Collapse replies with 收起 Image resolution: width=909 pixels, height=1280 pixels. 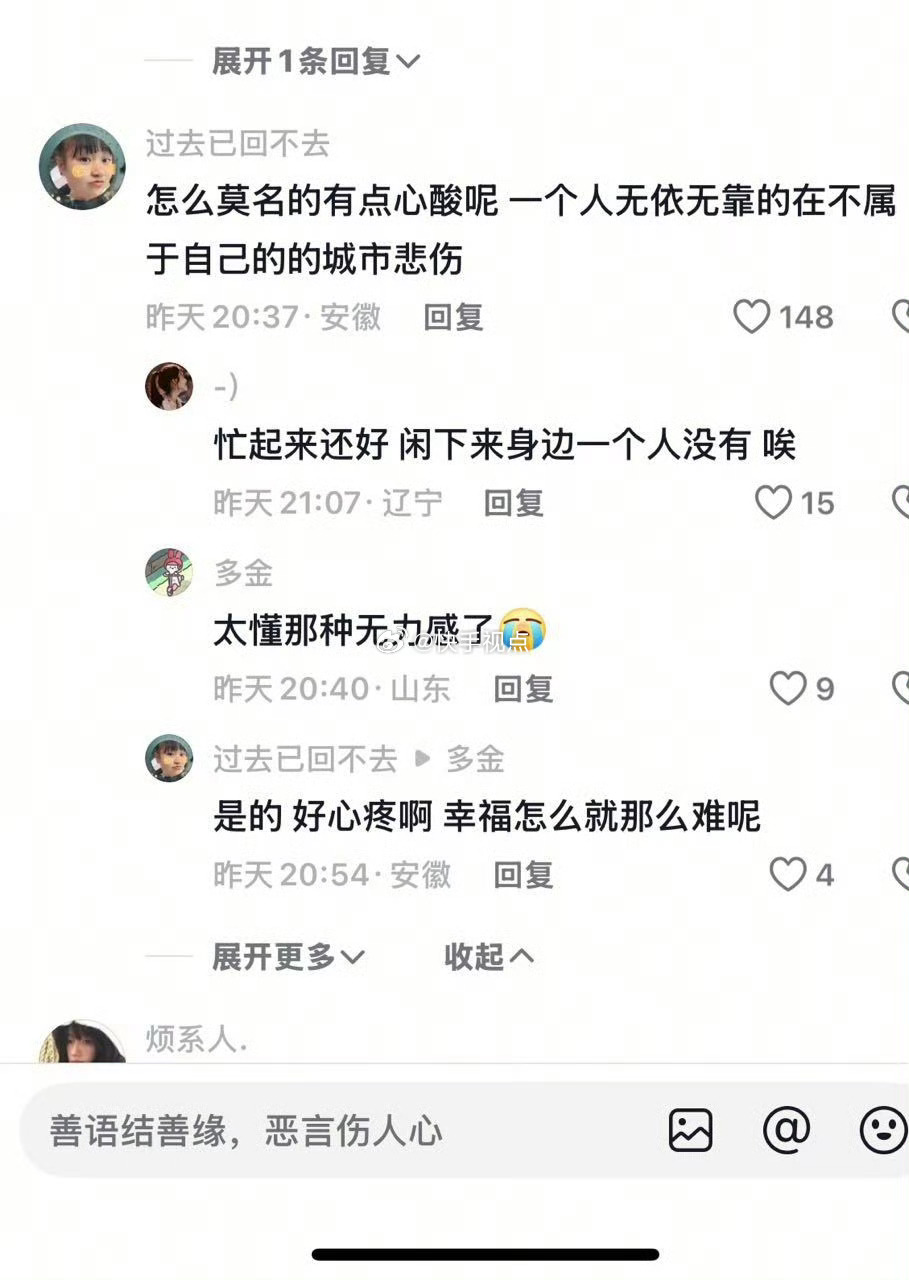pos(489,956)
